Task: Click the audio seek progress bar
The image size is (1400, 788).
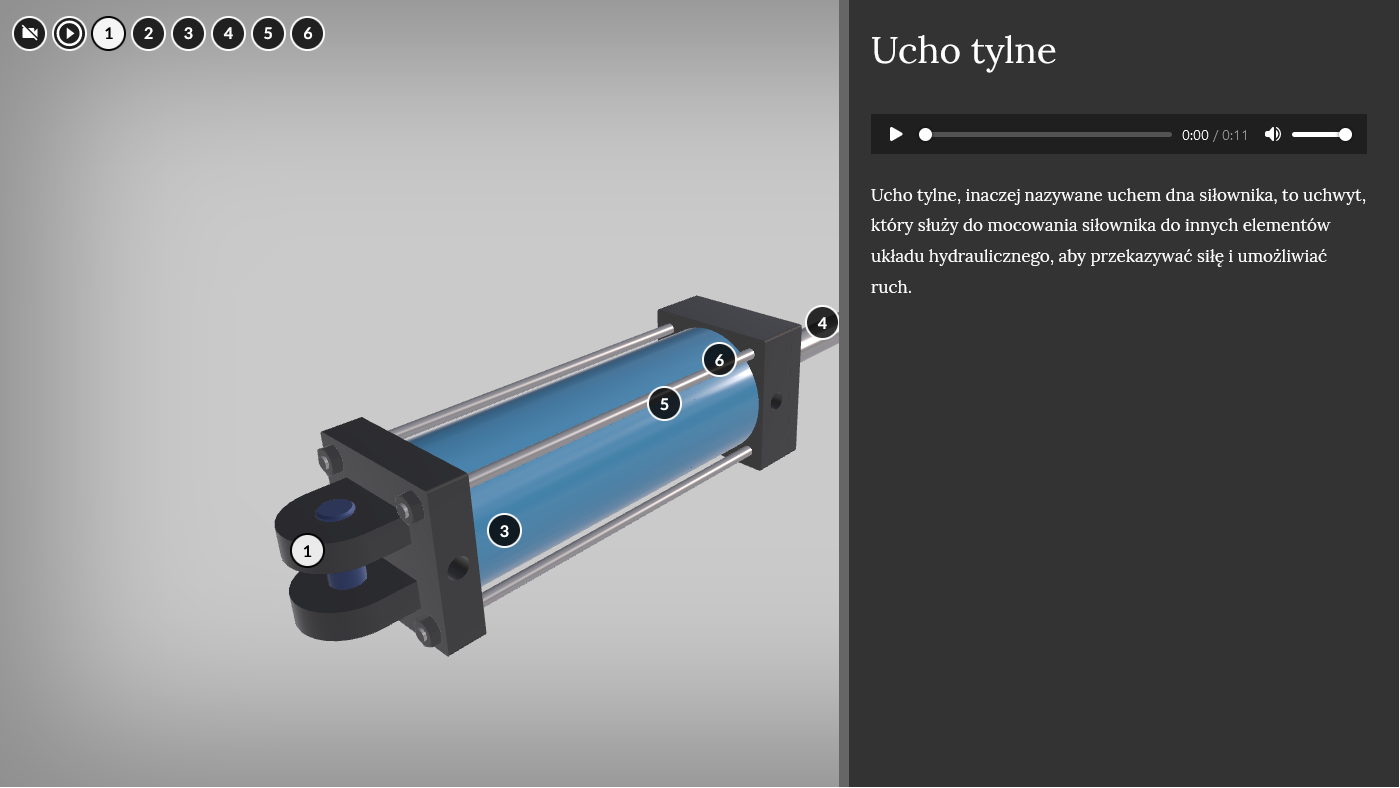Action: 1046,135
